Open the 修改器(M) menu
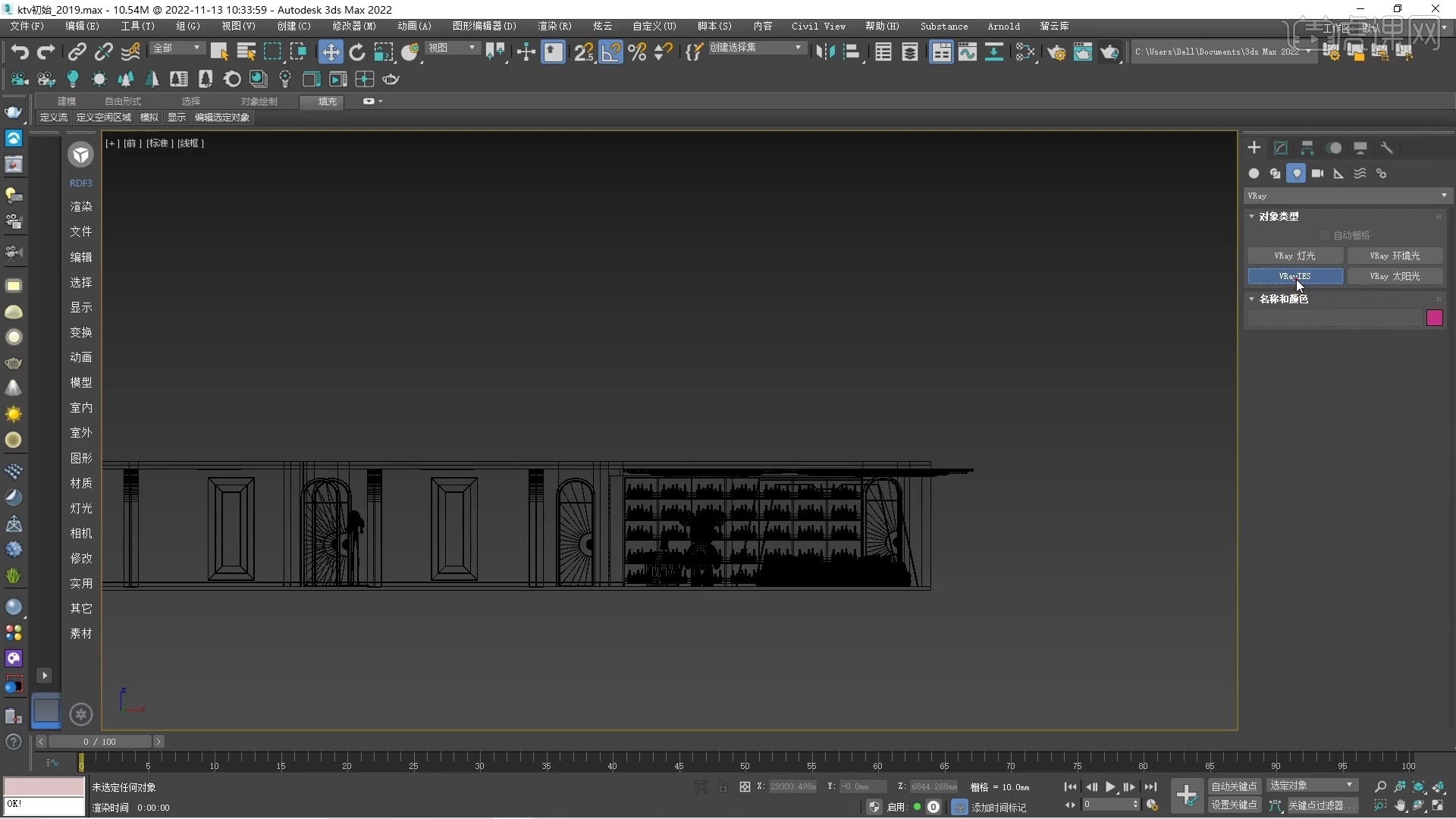The width and height of the screenshot is (1456, 819). point(354,26)
